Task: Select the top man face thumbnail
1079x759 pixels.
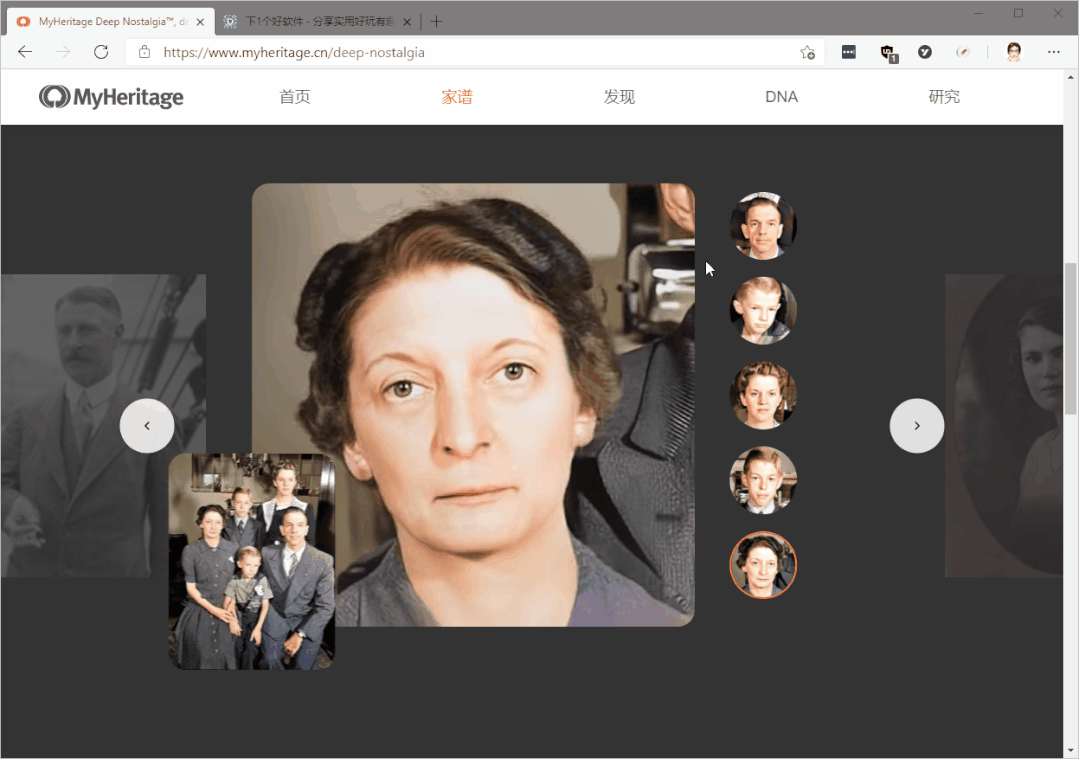Action: pos(763,226)
